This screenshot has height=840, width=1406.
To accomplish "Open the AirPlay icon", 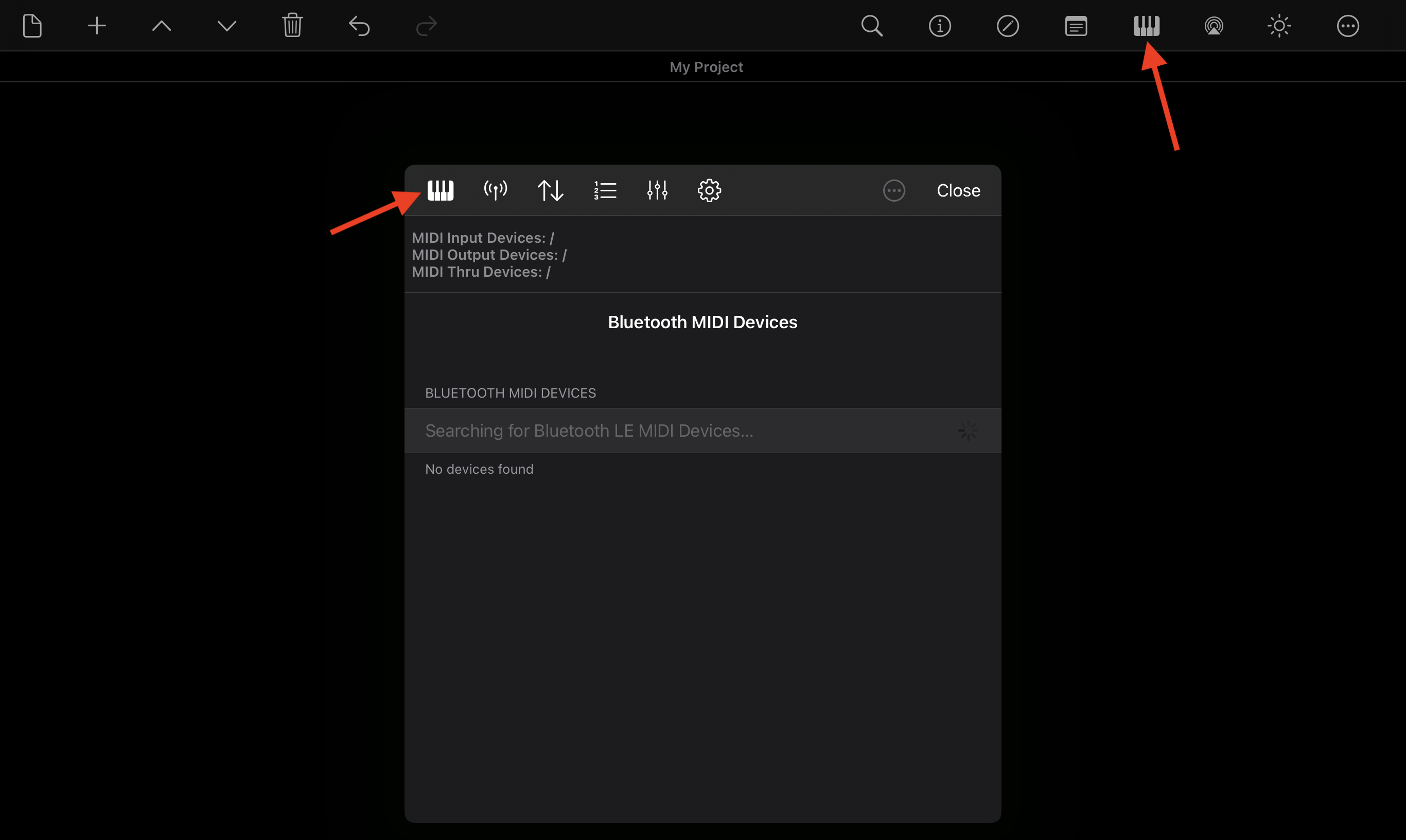I will (1214, 26).
